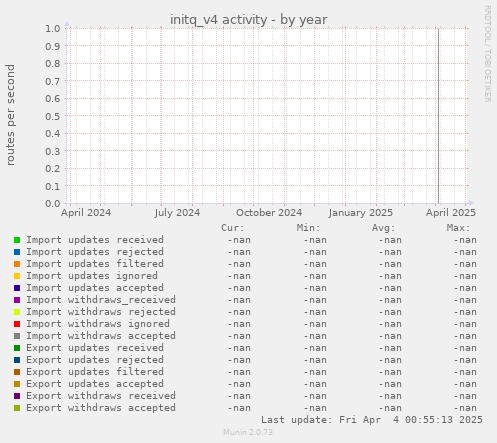
Task: Click the dark green Export updates received swatch
Action: 17,348
